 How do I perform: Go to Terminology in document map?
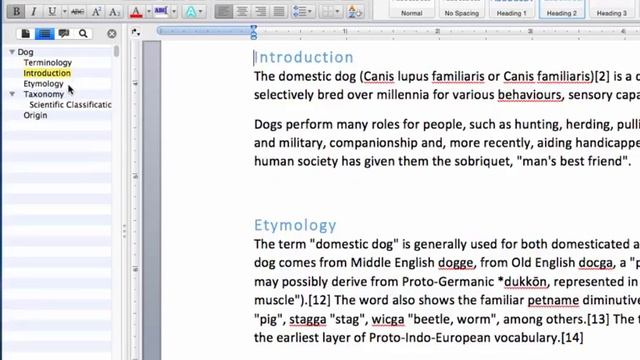pyautogui.click(x=47, y=62)
